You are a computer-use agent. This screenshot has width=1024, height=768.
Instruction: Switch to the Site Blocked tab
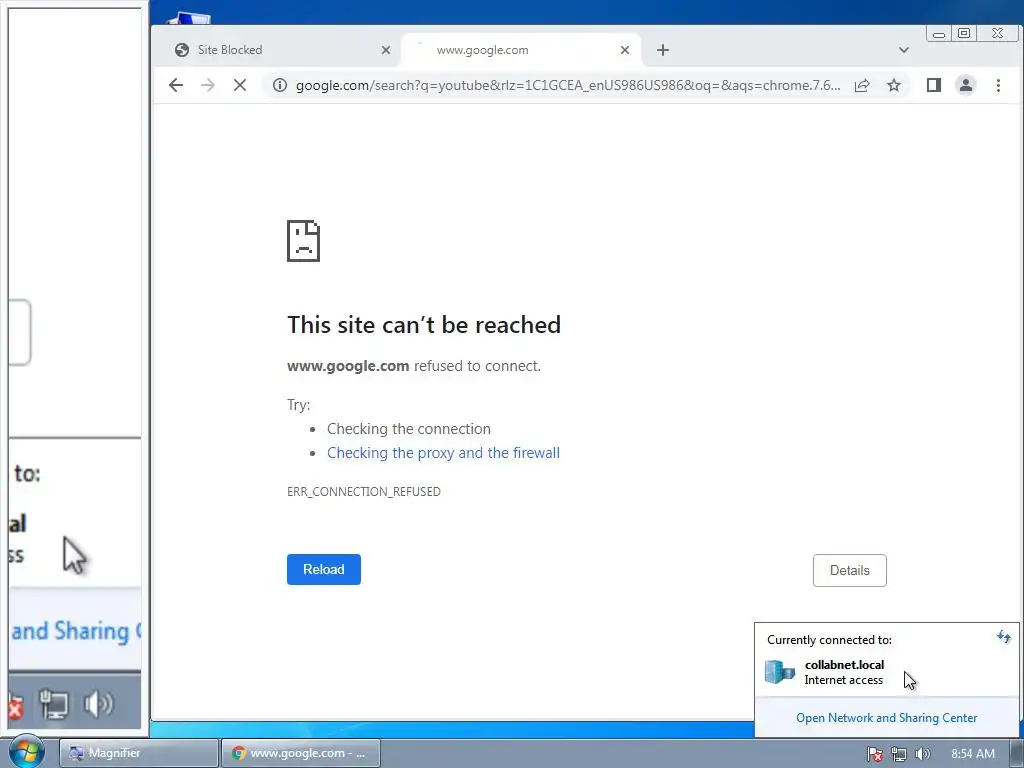tap(283, 50)
